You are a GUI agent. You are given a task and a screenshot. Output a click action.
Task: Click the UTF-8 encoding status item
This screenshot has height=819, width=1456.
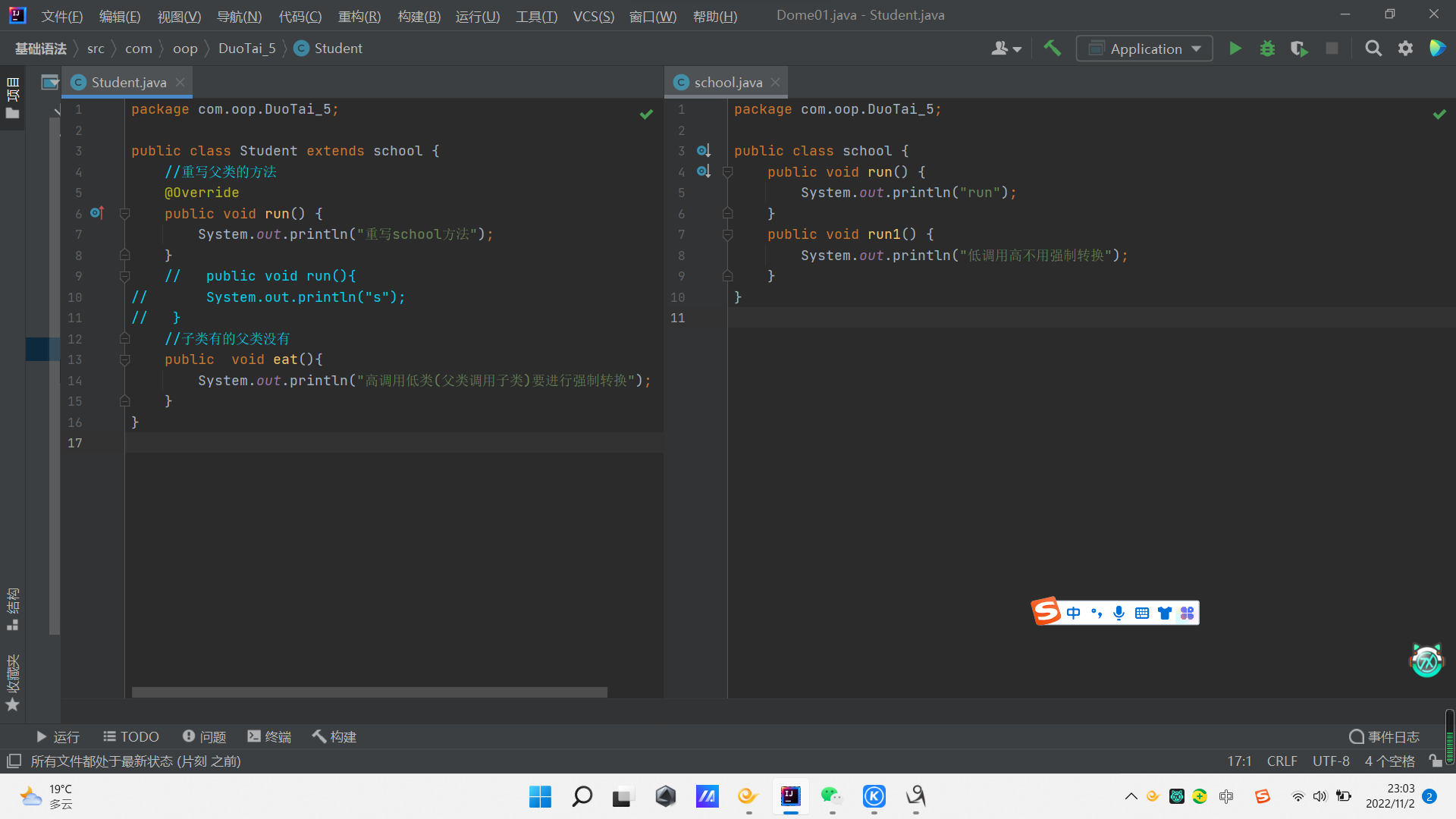pyautogui.click(x=1331, y=761)
